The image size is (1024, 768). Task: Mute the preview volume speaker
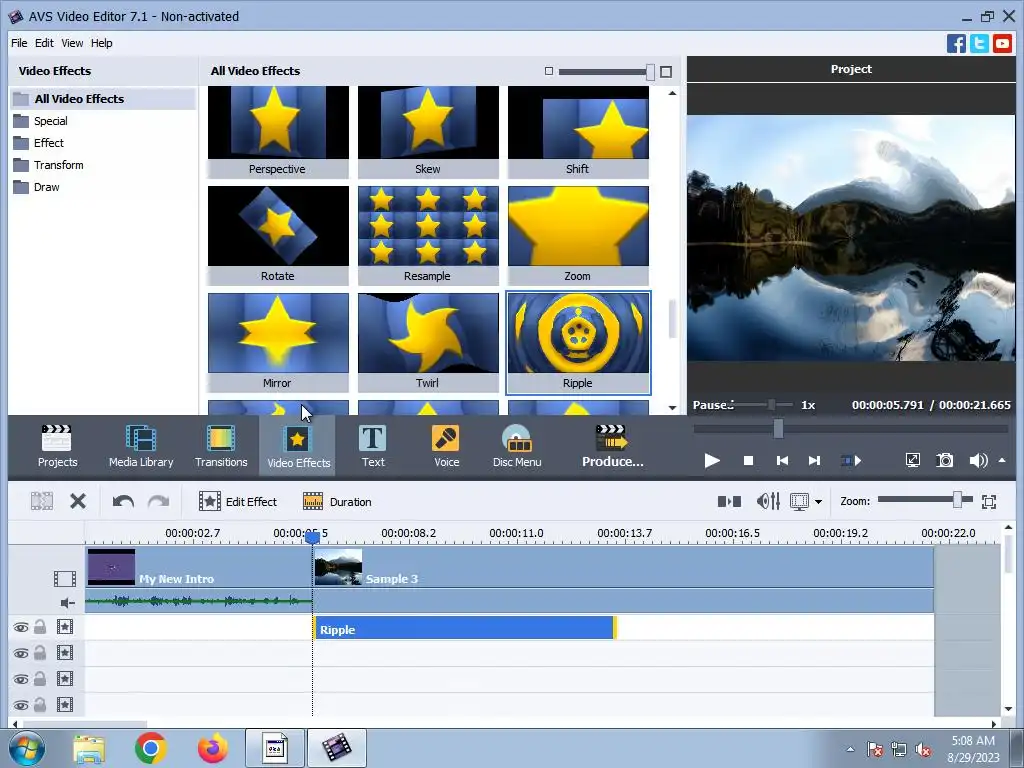coord(978,461)
